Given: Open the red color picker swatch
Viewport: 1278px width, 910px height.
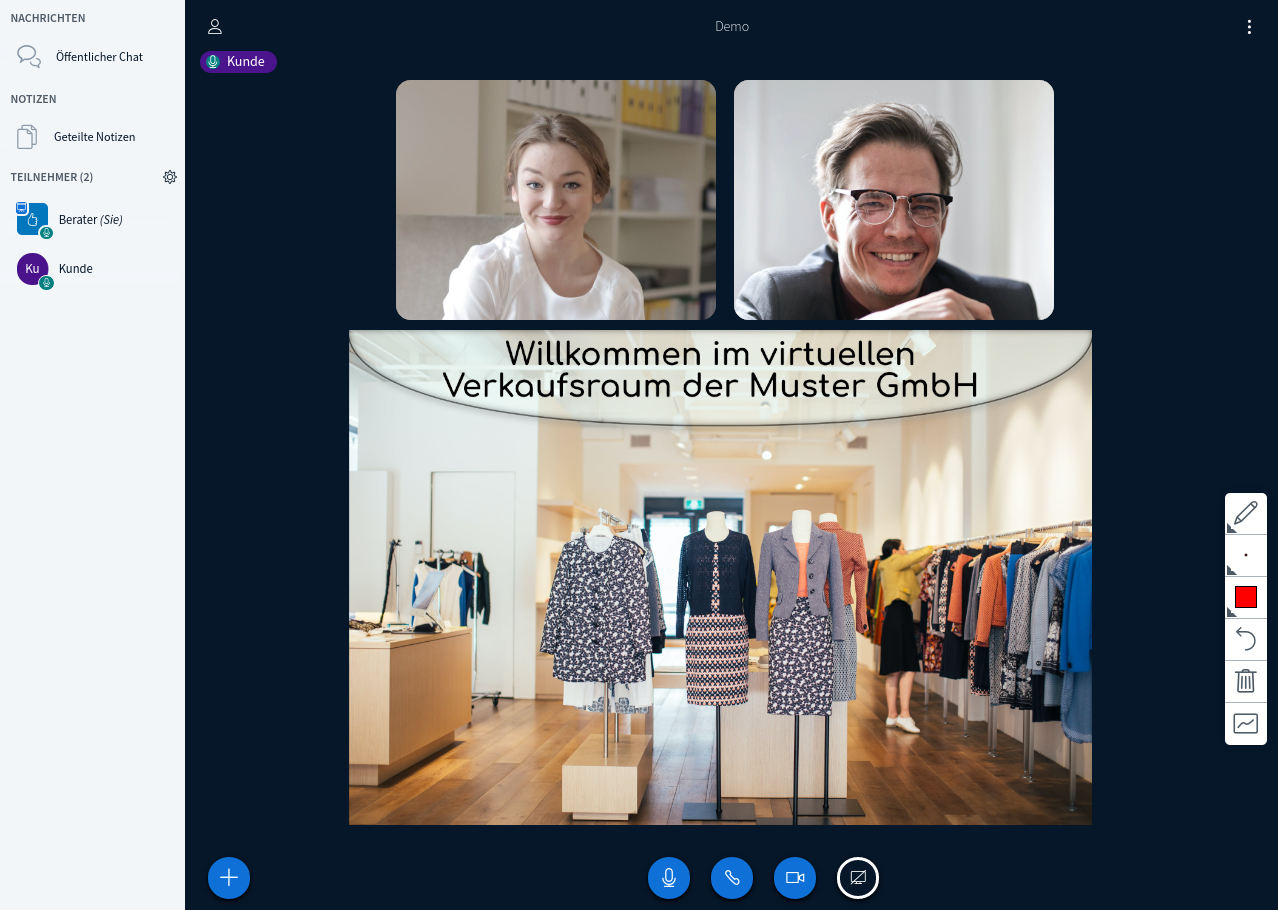Looking at the screenshot, I should tap(1246, 598).
